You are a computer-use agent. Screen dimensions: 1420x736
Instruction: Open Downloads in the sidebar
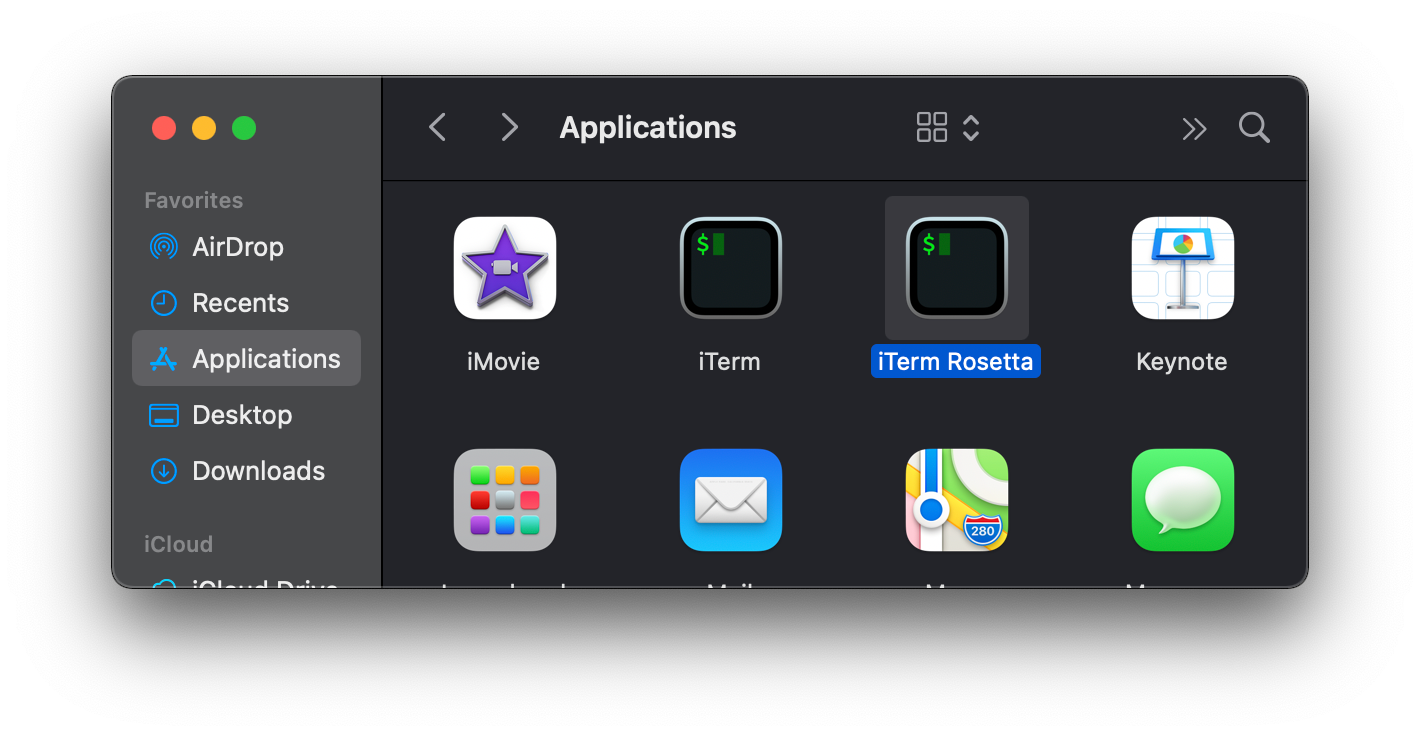coord(246,471)
